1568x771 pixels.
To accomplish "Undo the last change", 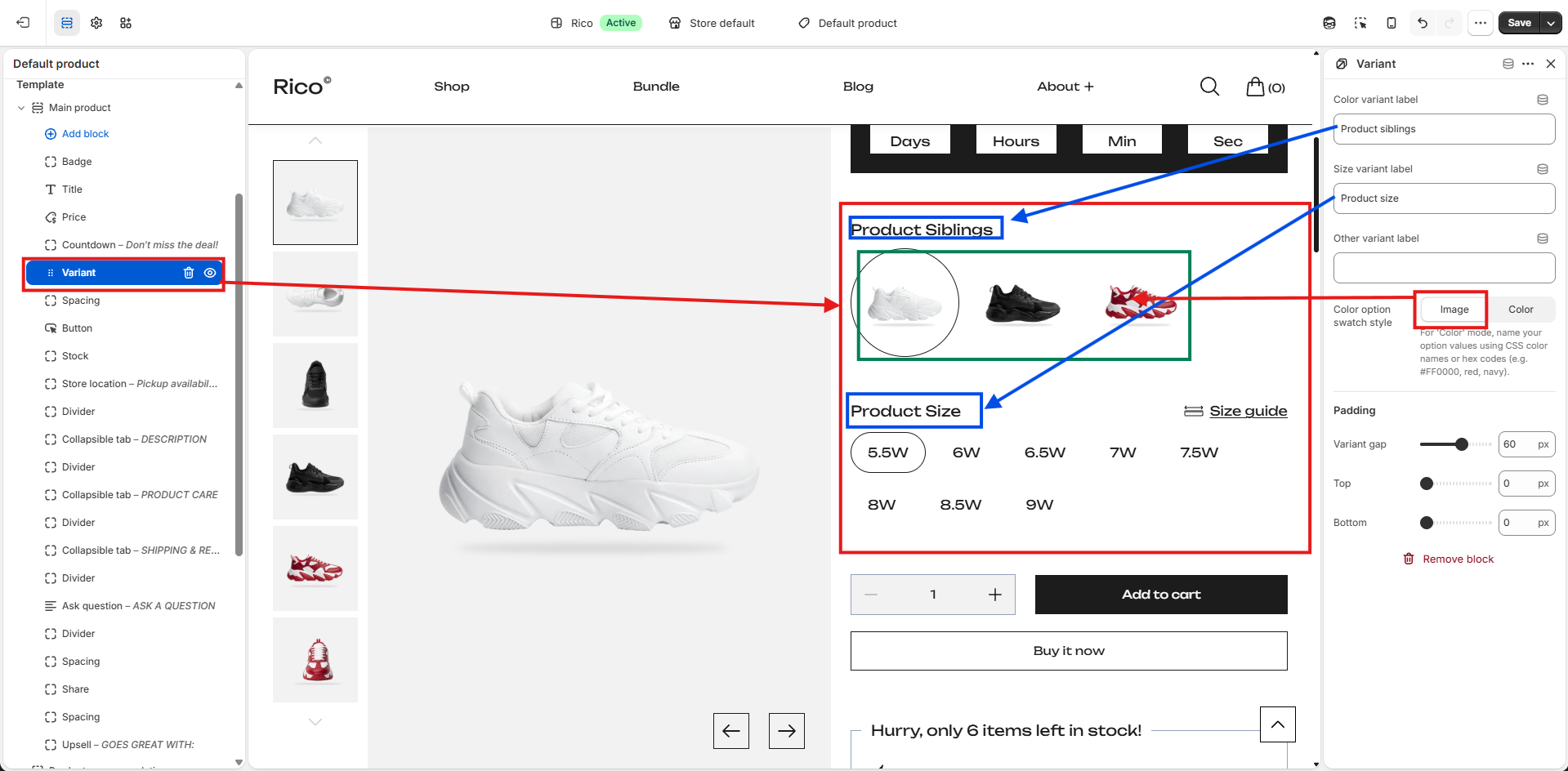I will (x=1423, y=23).
